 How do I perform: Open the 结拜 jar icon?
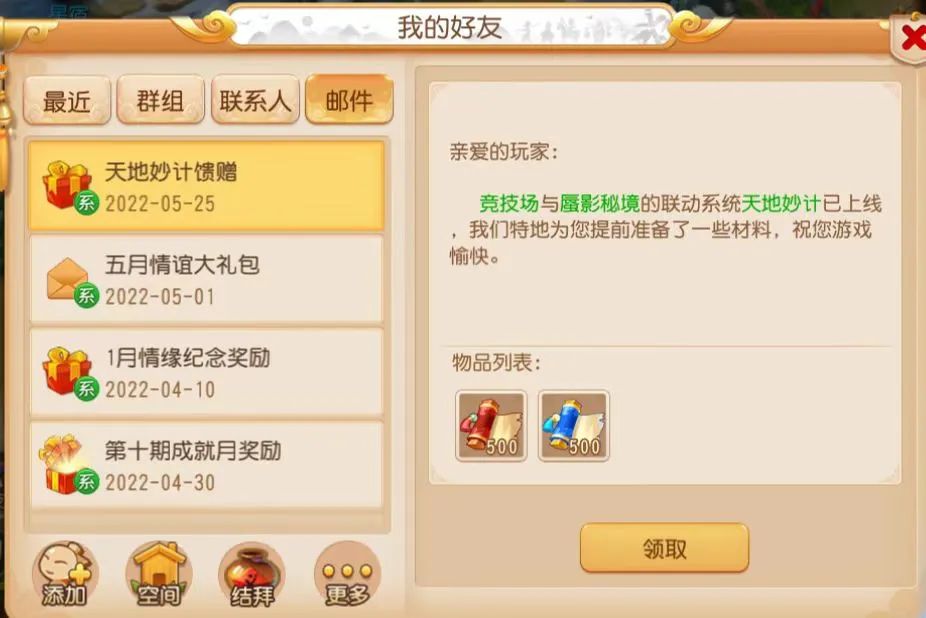[252, 574]
